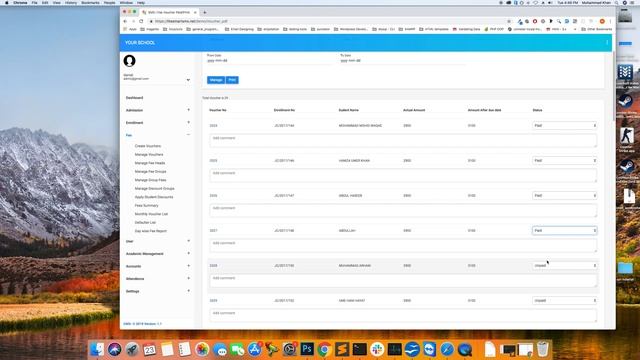Open Photoshop from the dock
The width and height of the screenshot is (640, 360).
[307, 349]
